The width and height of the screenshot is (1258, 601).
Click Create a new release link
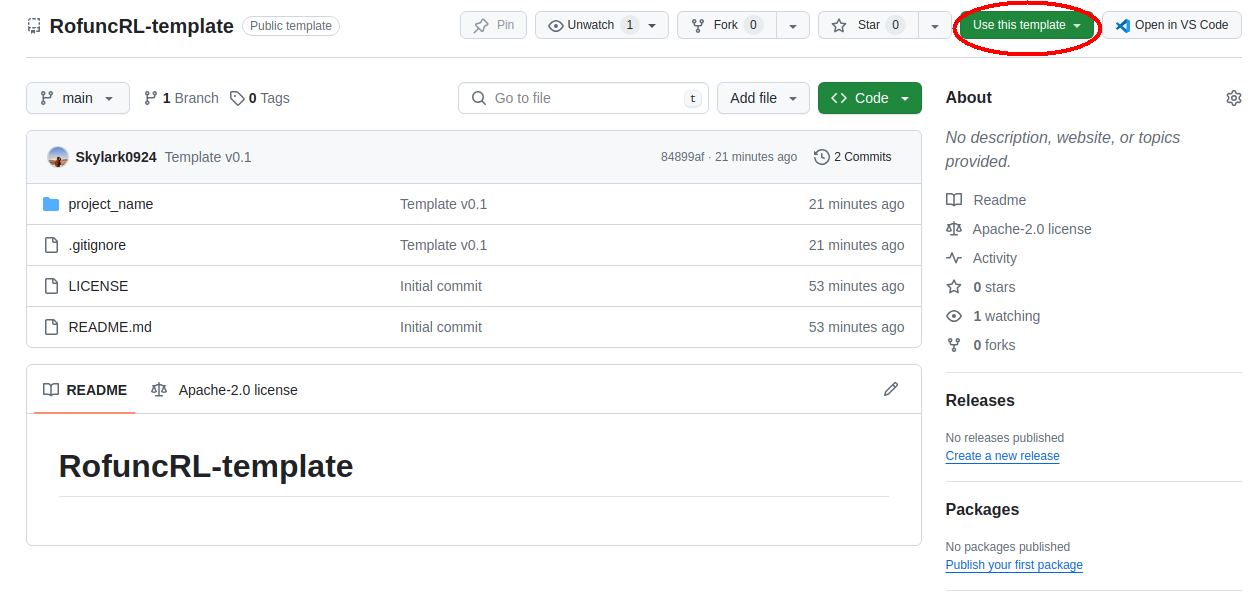coord(1002,456)
